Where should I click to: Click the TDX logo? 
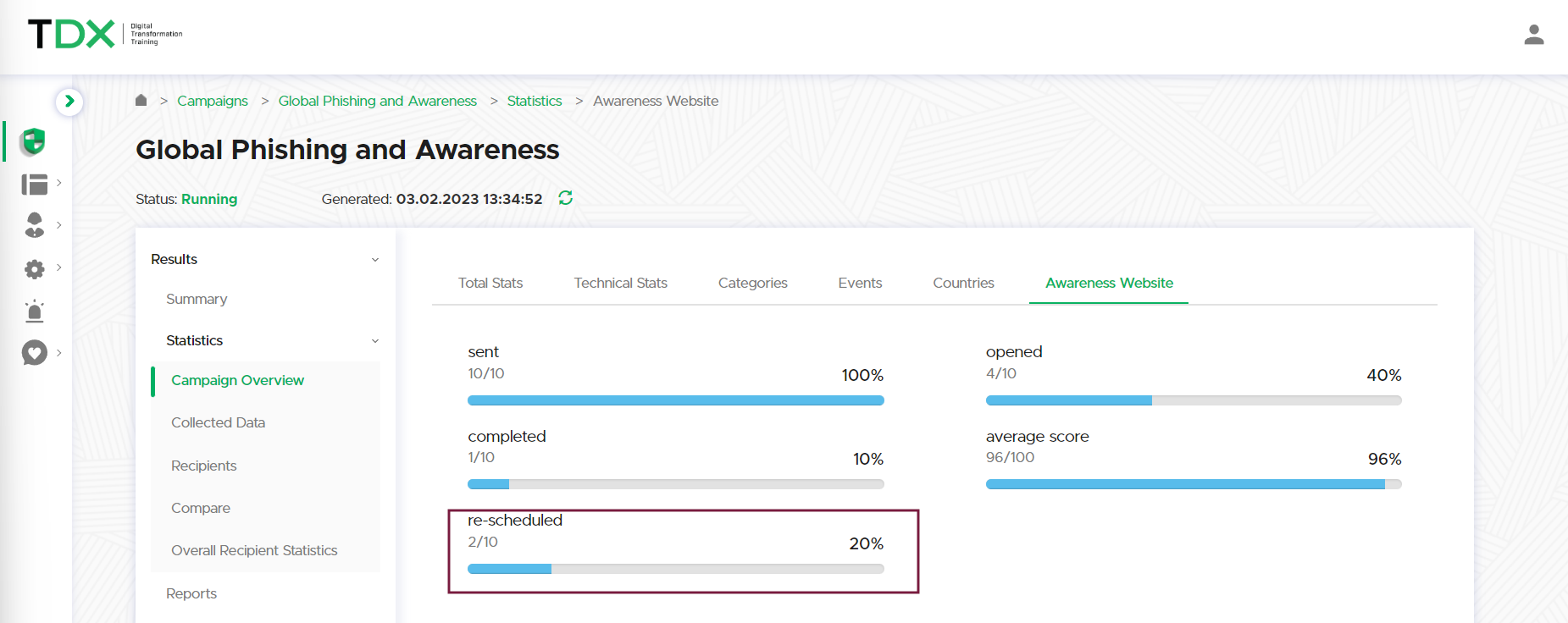71,34
